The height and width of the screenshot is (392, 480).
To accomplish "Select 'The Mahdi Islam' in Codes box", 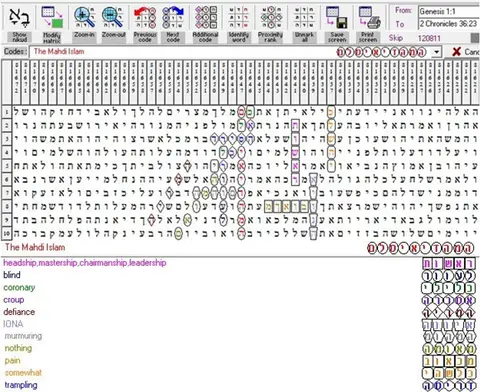I will click(x=59, y=51).
